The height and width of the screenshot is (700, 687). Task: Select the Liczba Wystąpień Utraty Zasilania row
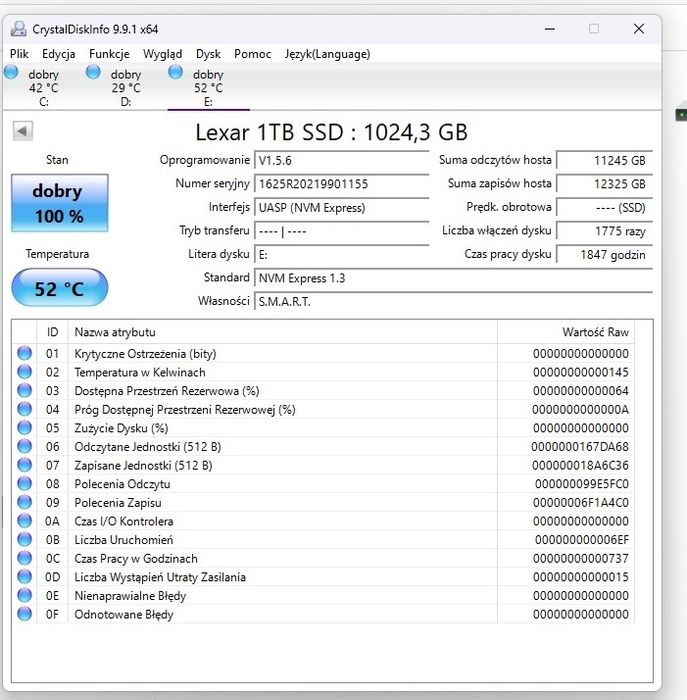(x=323, y=577)
